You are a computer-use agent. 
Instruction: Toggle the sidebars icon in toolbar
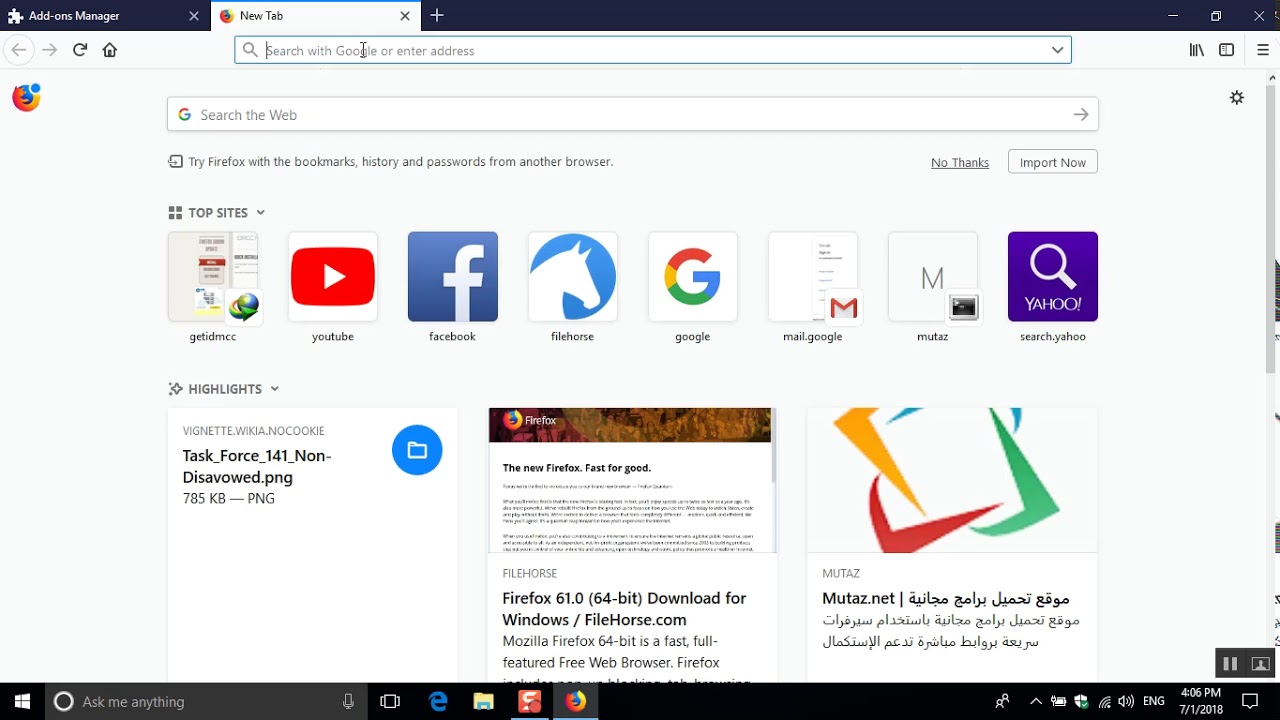(1226, 50)
